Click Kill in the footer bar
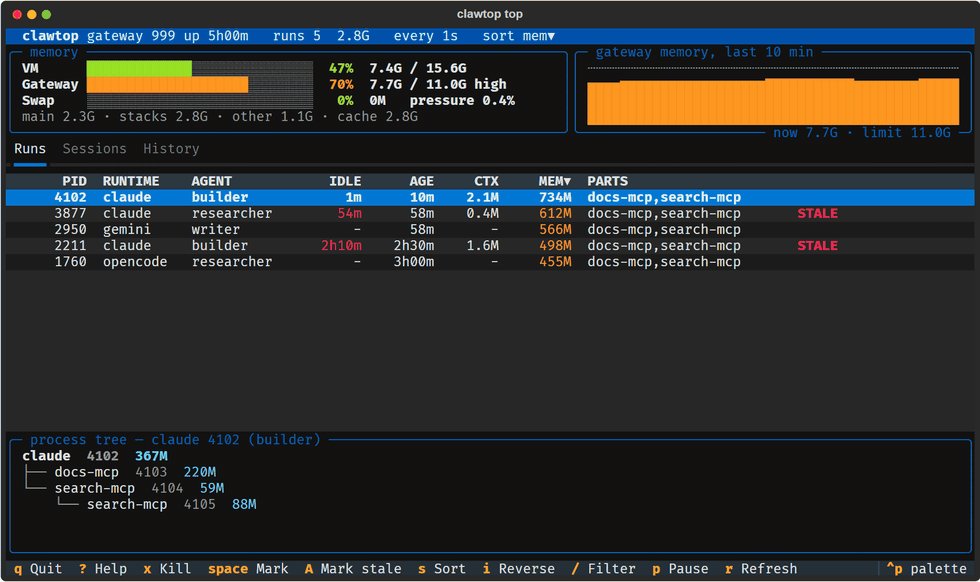The width and height of the screenshot is (980, 582). 168,569
